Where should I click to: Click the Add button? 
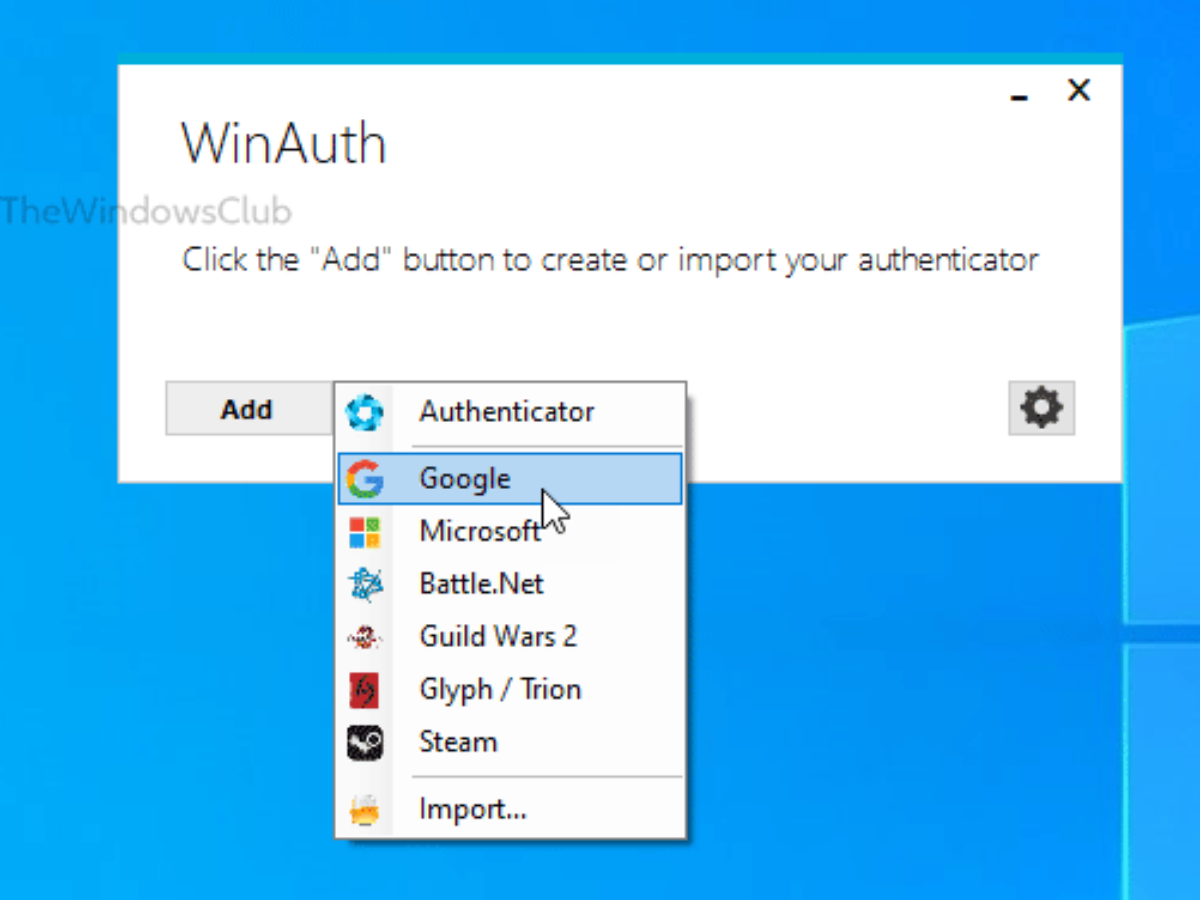tap(248, 409)
